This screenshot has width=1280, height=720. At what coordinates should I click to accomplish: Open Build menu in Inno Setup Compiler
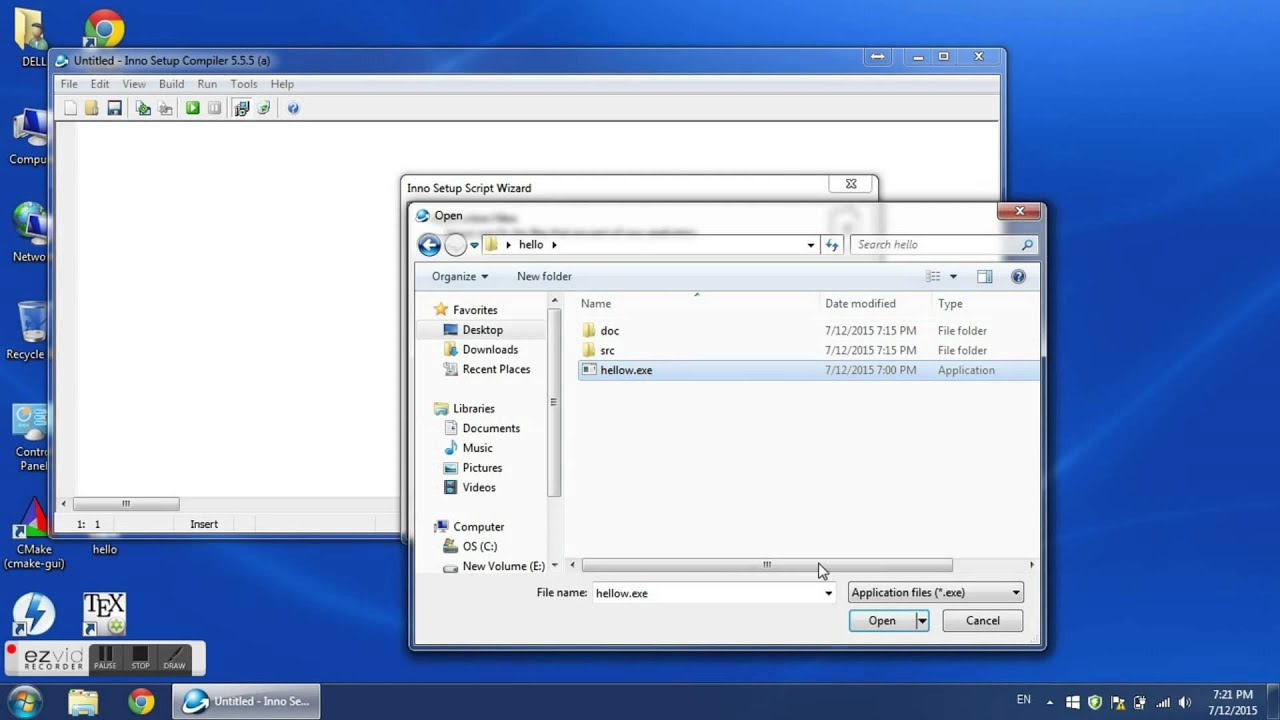(171, 84)
